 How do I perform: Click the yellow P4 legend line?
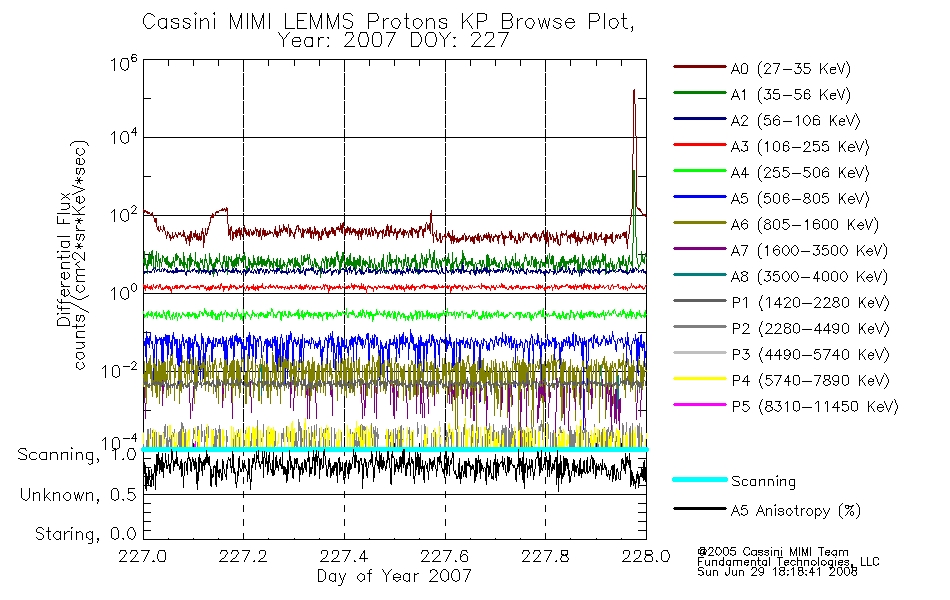coord(700,379)
